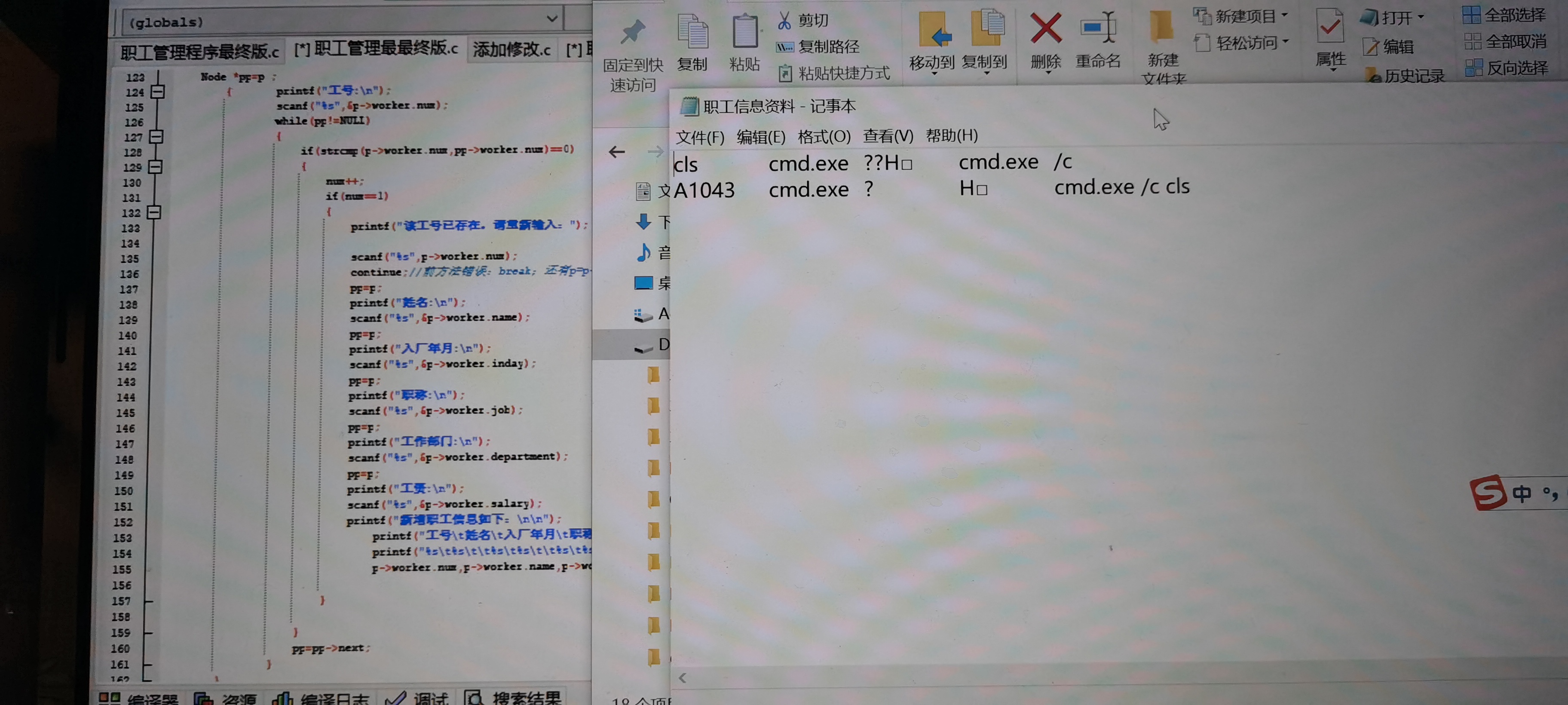This screenshot has height=705, width=1568.
Task: Select Desktop item in Explorer sidebar
Action: (652, 282)
